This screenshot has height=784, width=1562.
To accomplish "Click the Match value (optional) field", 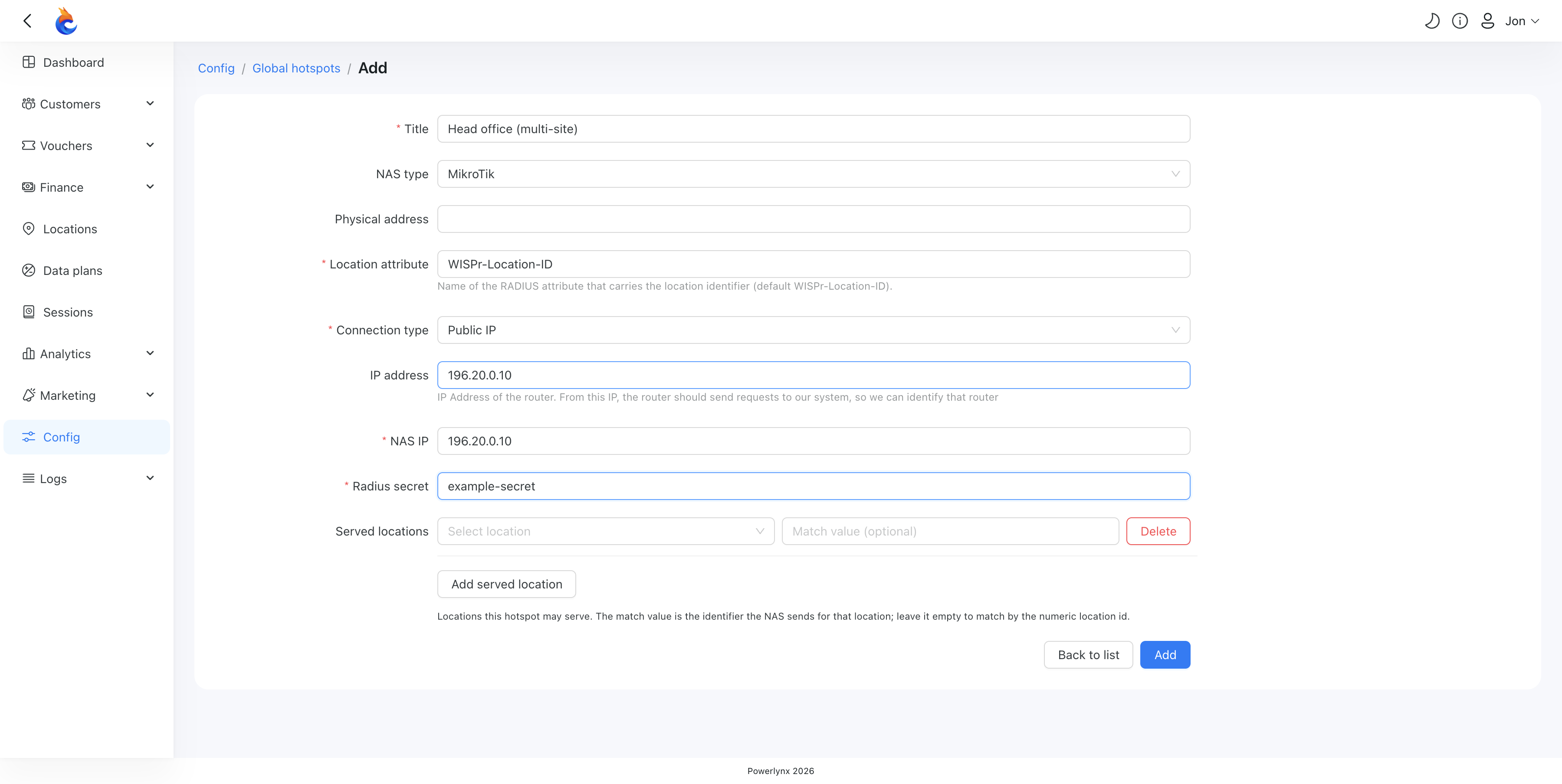I will coord(950,531).
